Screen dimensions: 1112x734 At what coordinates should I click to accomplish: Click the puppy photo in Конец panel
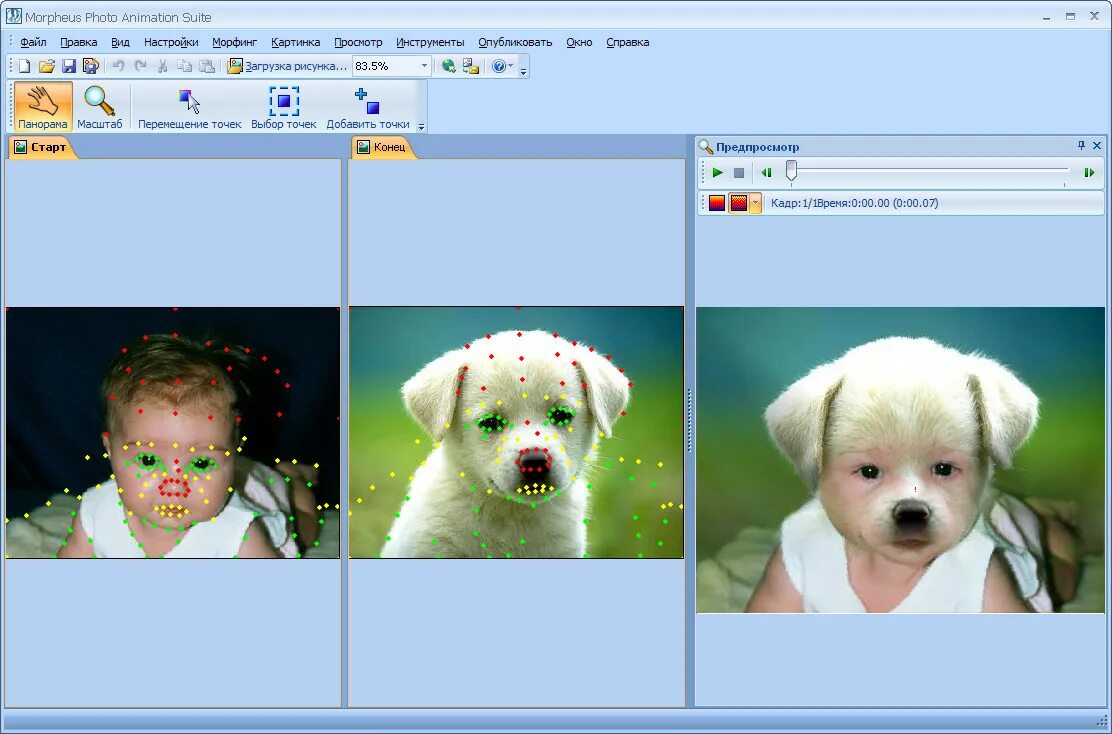(516, 433)
